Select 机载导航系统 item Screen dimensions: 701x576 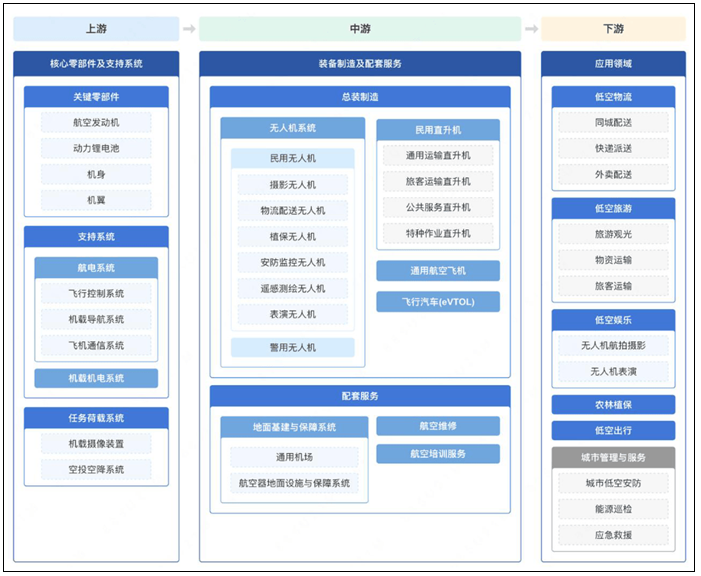click(96, 320)
